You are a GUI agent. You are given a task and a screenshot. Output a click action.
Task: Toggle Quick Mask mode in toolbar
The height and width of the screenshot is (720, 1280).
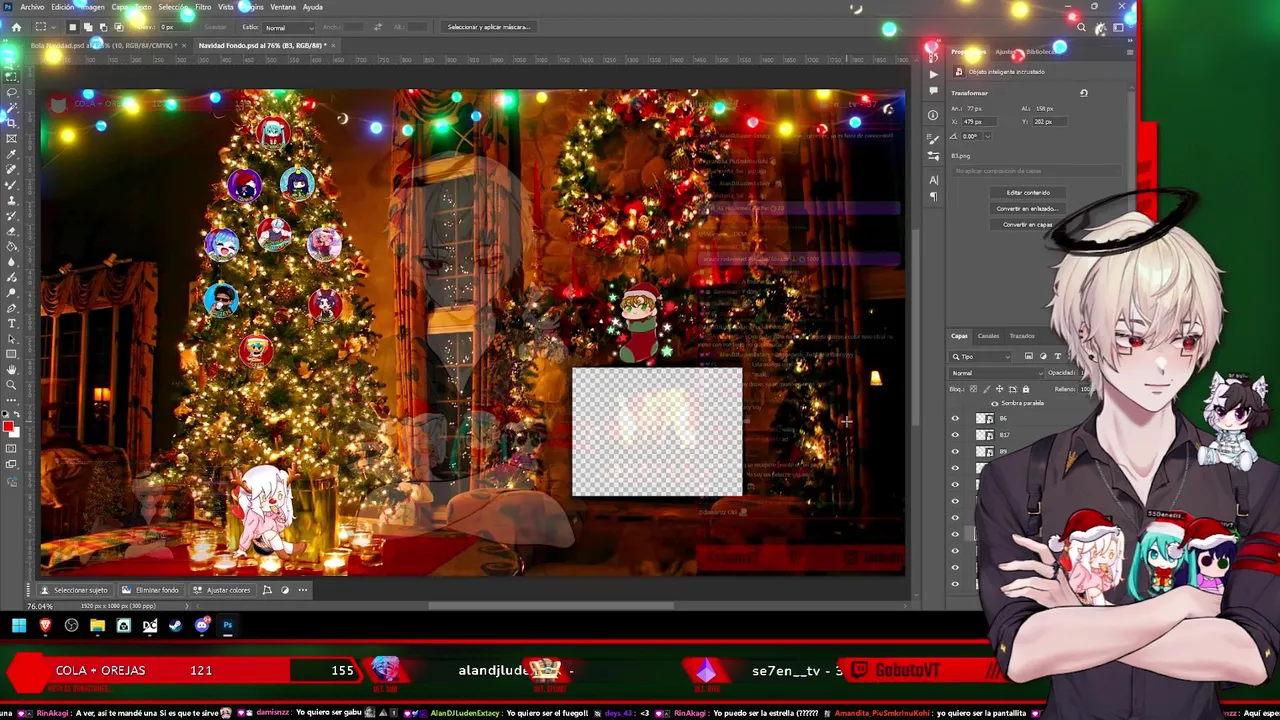click(12, 448)
